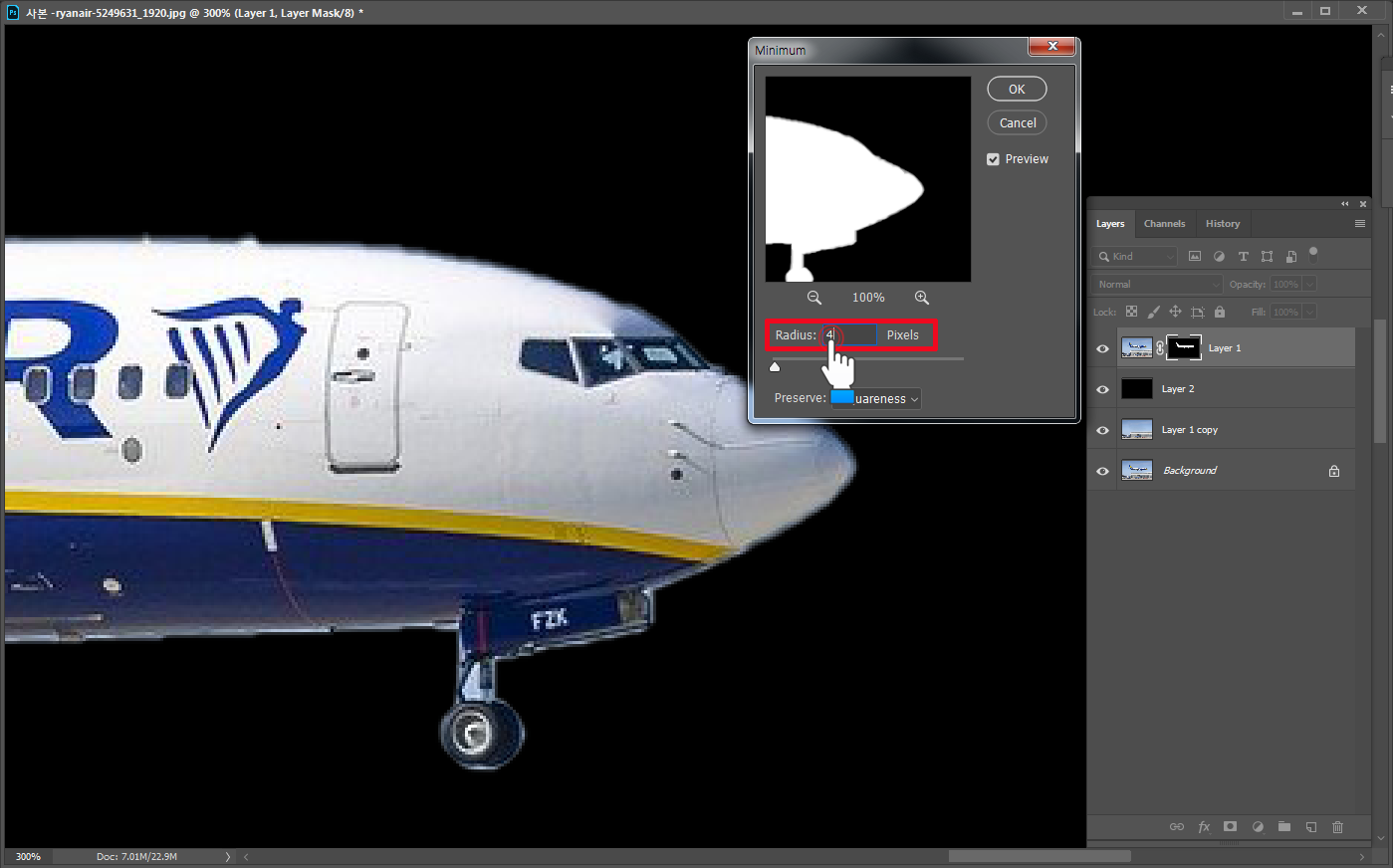The width and height of the screenshot is (1393, 868).
Task: Close the Minimum dialog with X
Action: click(1051, 47)
